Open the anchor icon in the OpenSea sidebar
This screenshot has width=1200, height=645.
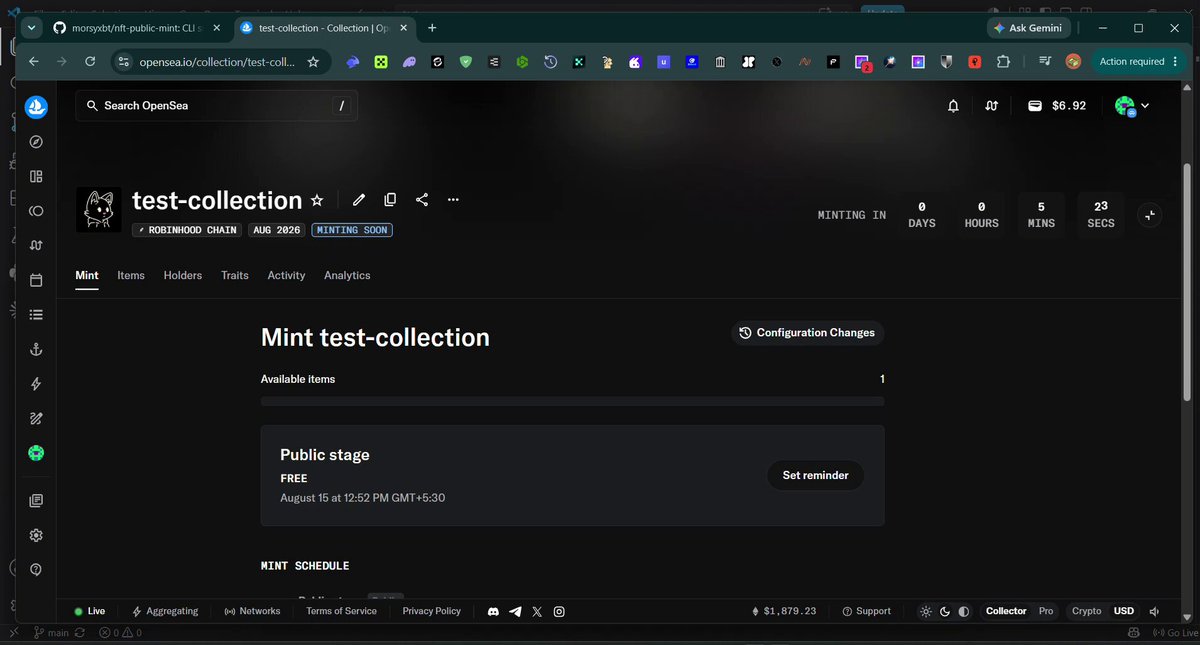coord(36,348)
